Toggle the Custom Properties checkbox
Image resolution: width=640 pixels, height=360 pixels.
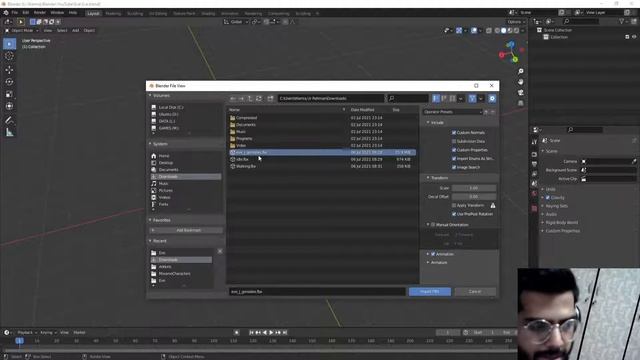(454, 150)
